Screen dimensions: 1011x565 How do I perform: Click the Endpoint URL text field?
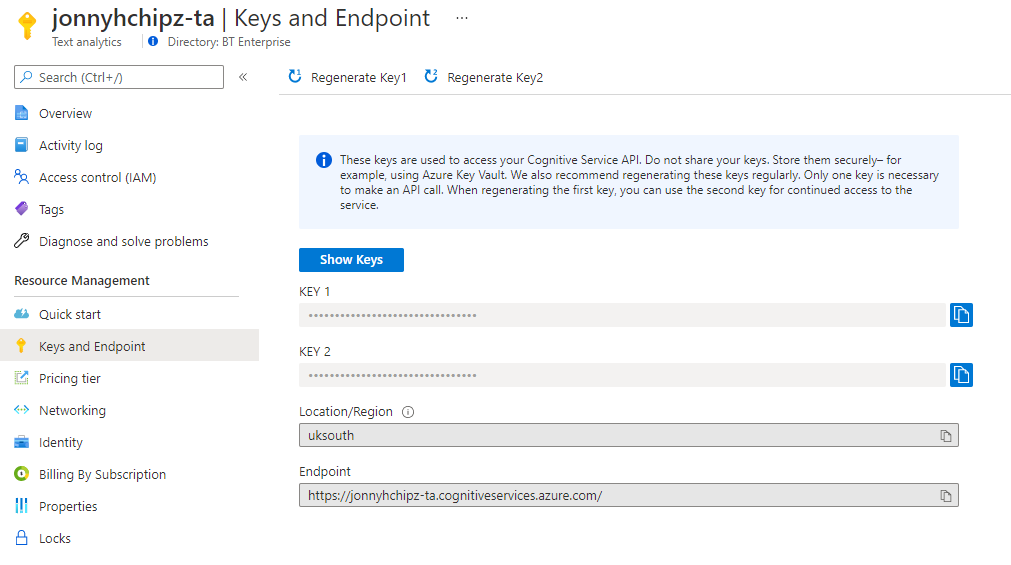coord(615,496)
